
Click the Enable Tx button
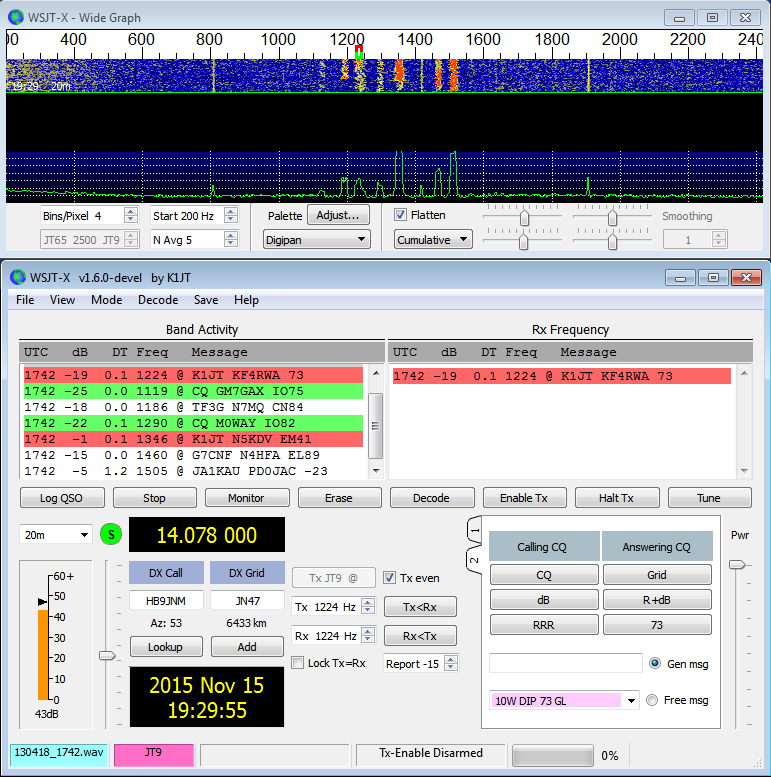coord(525,498)
